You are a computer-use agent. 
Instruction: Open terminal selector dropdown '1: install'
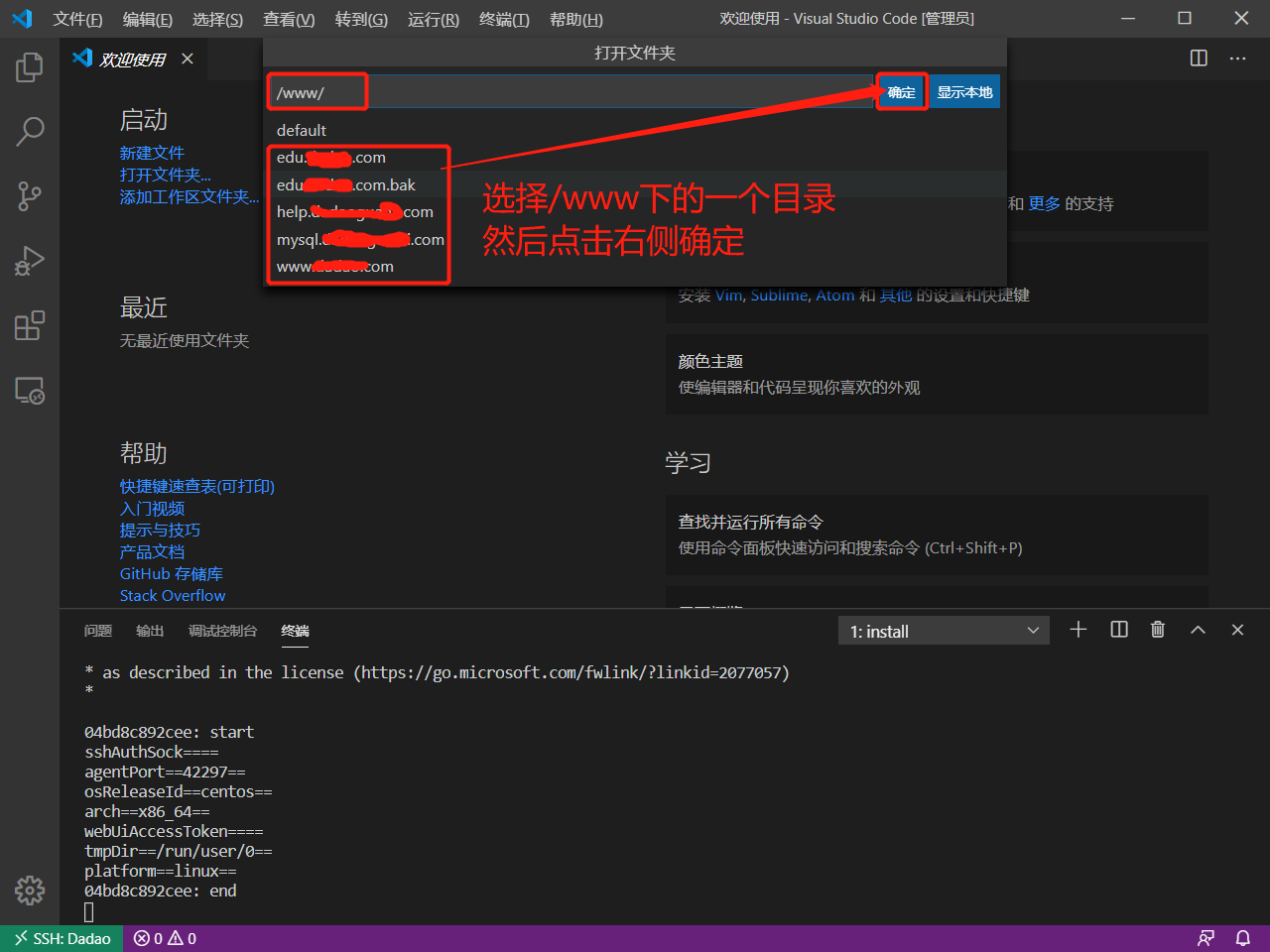[944, 631]
